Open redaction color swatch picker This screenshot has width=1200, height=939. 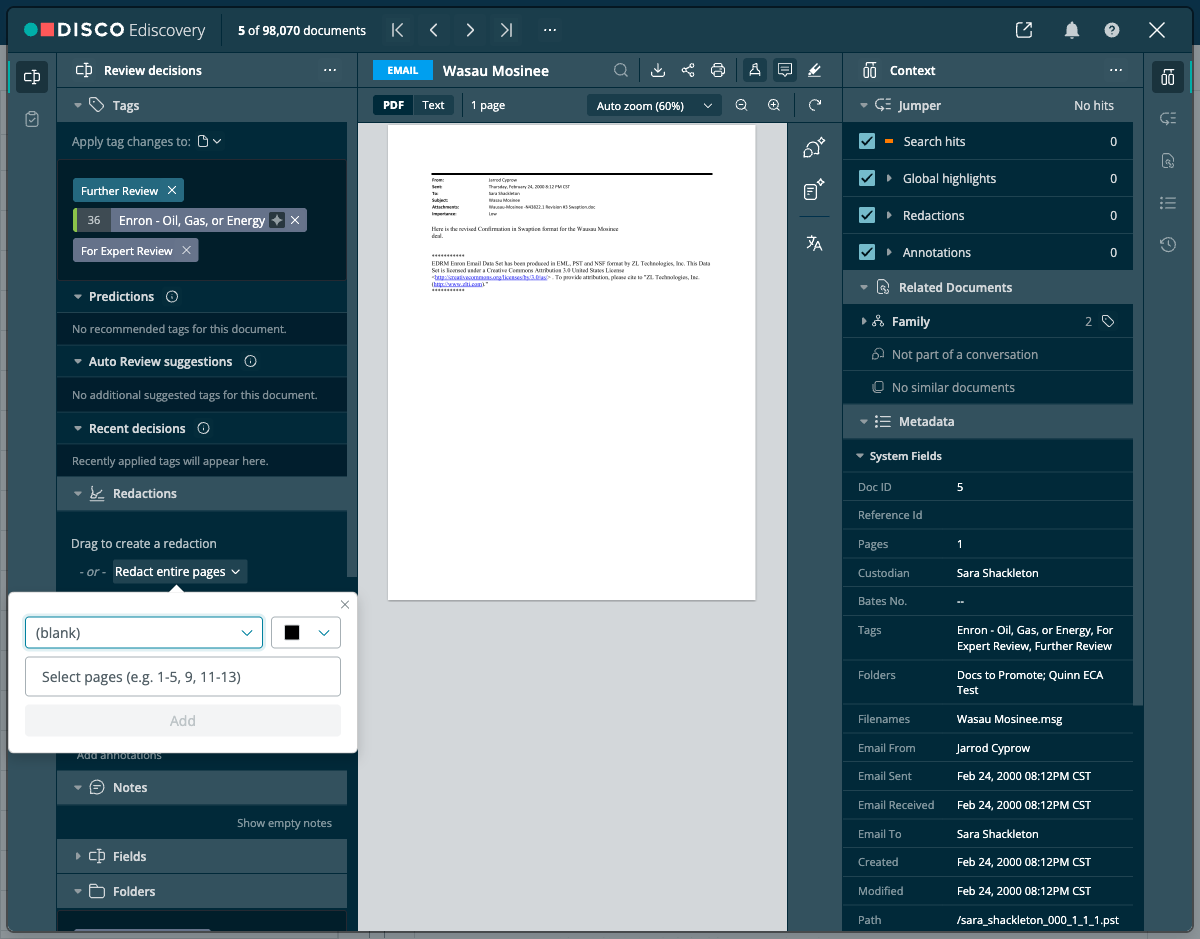click(306, 633)
